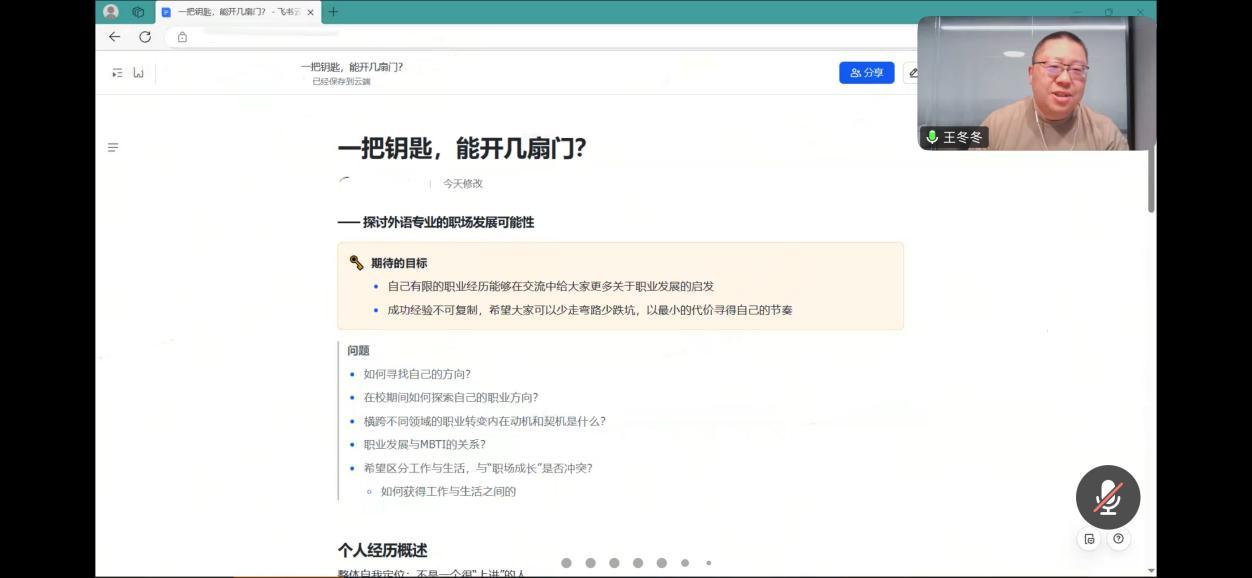Screen dimensions: 1252x578
Task: Click the site lock icon in address bar
Action: 182,37
